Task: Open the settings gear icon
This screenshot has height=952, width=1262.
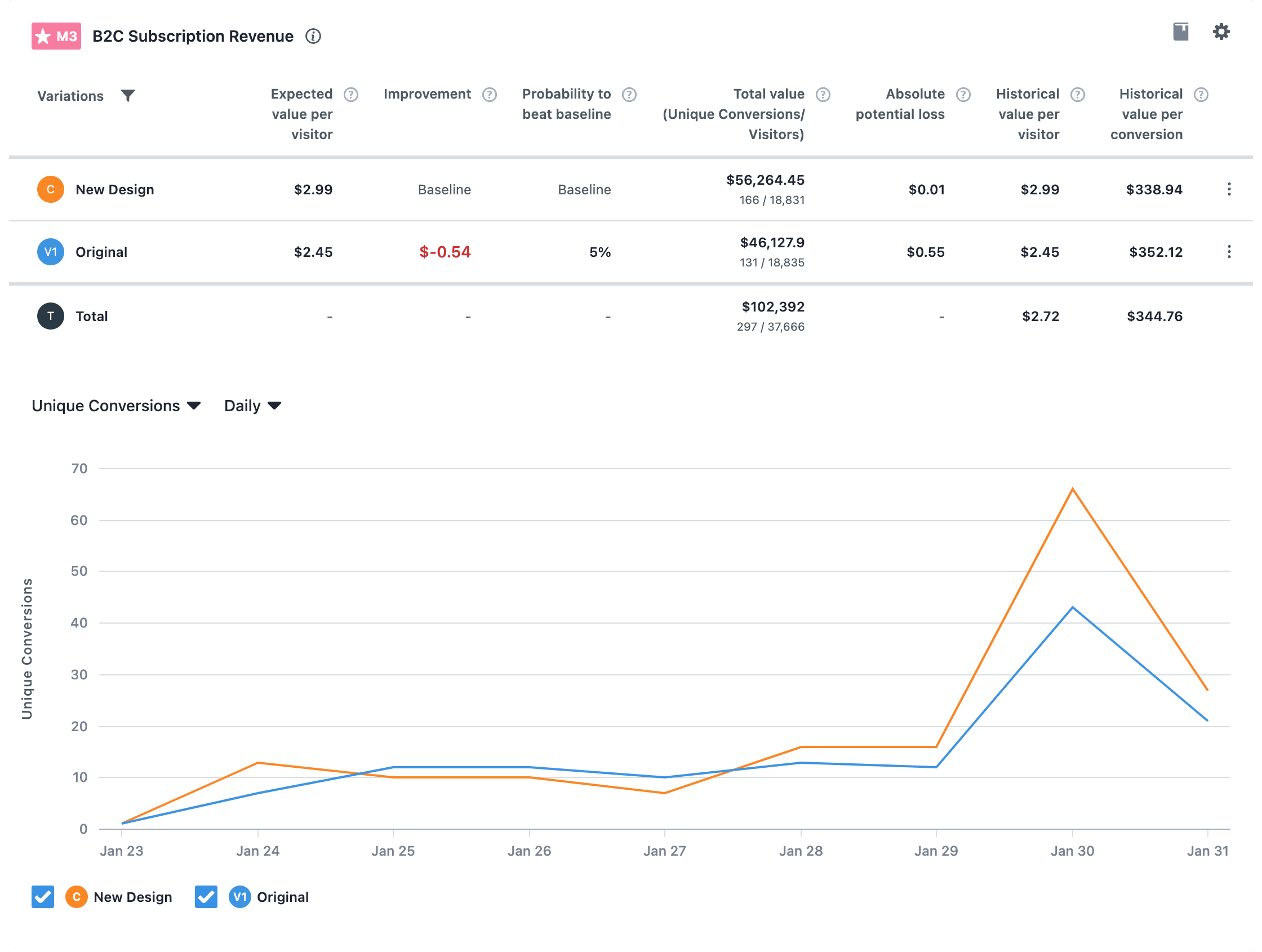Action: (x=1220, y=32)
